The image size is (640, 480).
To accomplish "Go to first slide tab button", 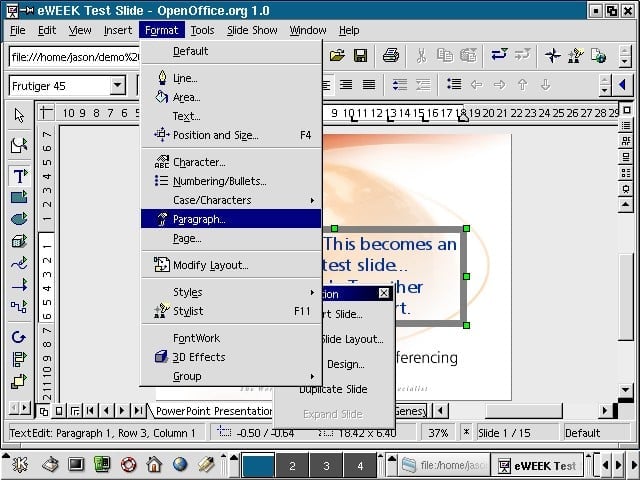I will coord(91,411).
